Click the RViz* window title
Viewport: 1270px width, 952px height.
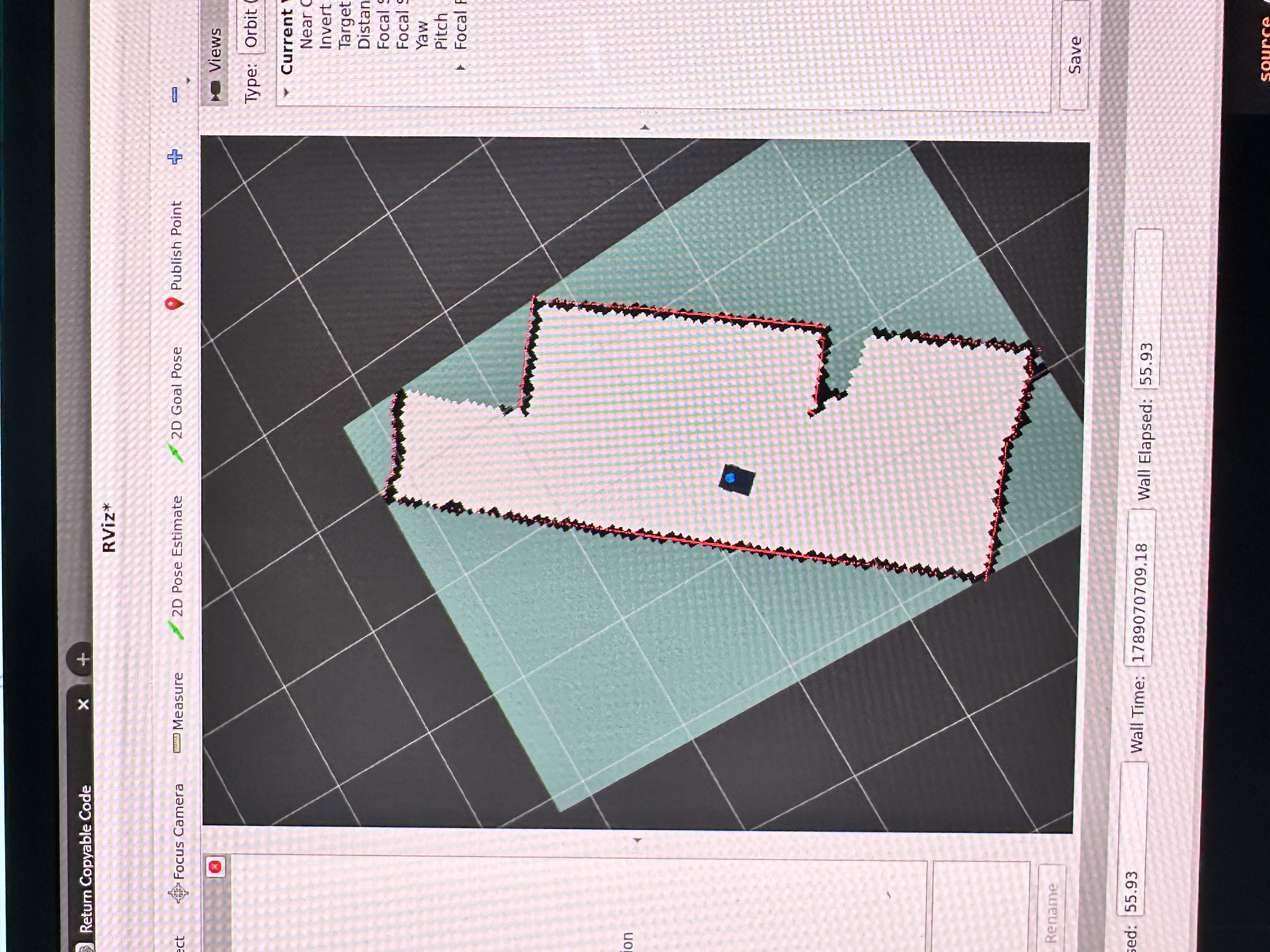click(x=109, y=527)
